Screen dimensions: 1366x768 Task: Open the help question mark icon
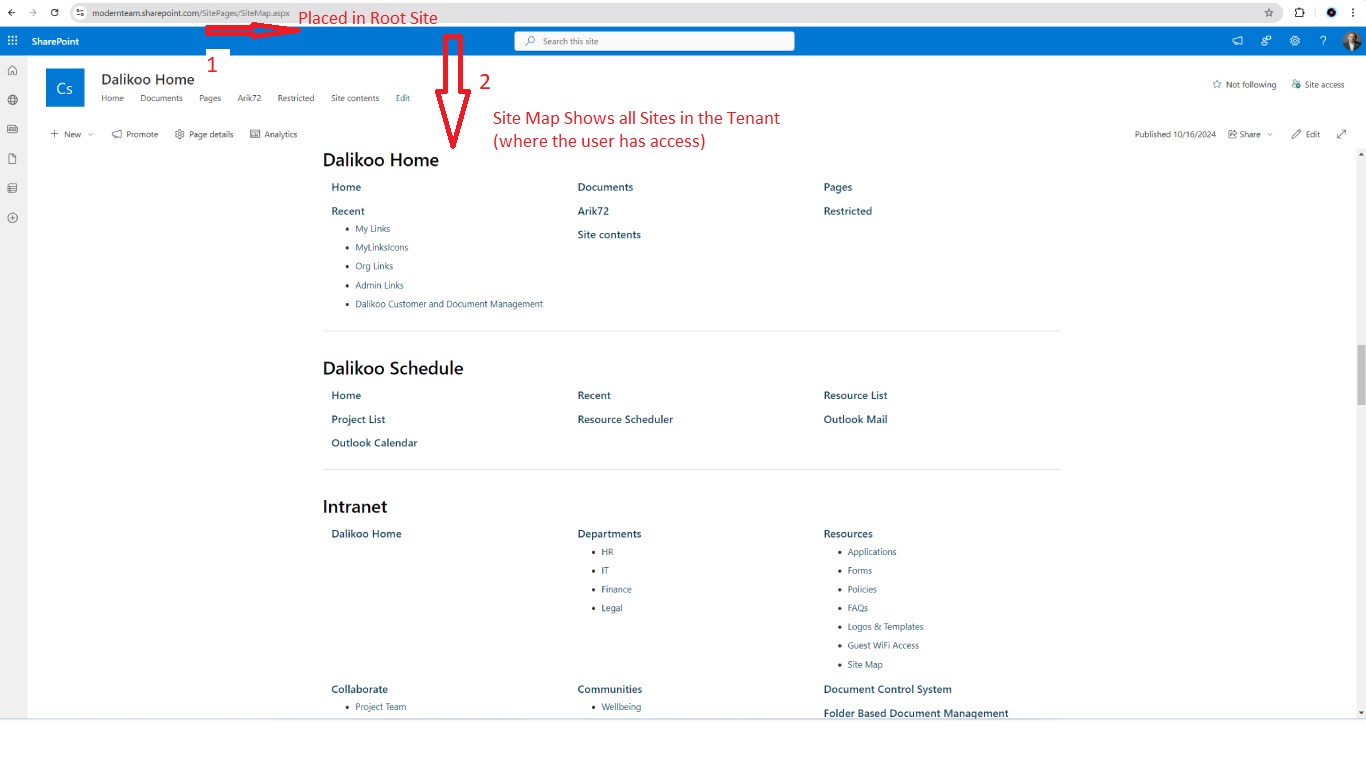(x=1323, y=41)
